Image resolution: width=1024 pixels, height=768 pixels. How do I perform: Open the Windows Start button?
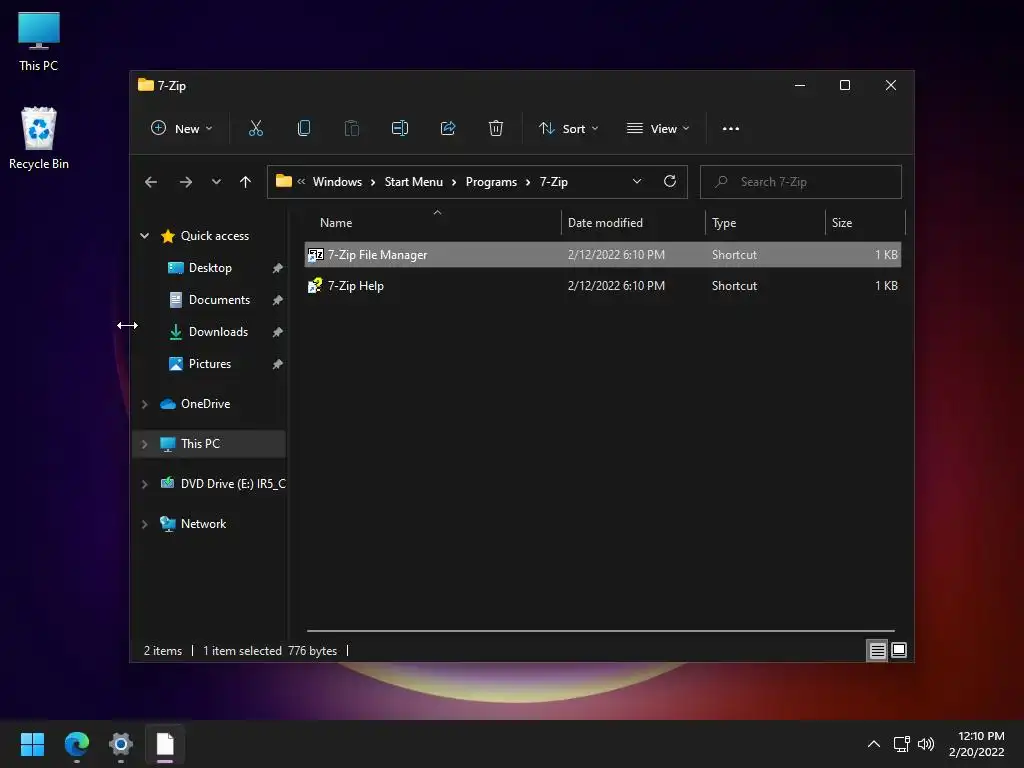tap(32, 744)
